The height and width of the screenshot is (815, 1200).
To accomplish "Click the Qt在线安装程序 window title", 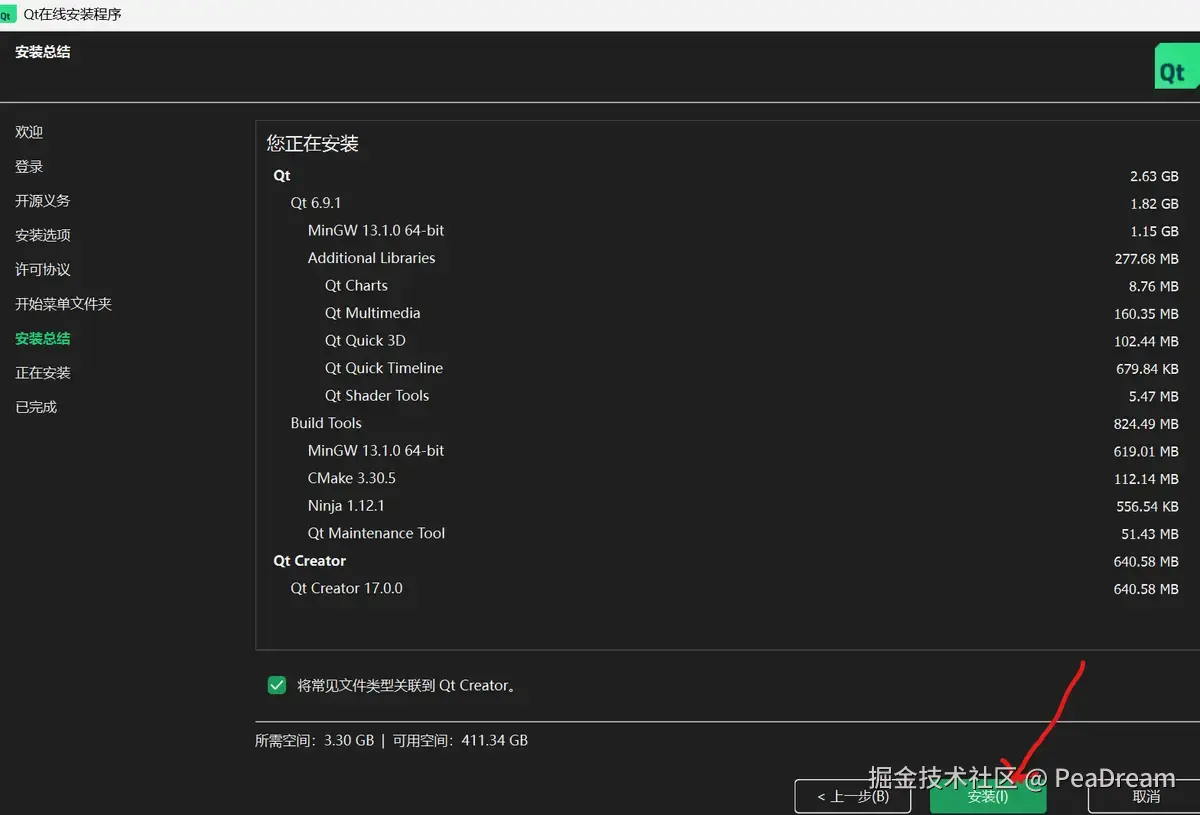I will point(72,15).
